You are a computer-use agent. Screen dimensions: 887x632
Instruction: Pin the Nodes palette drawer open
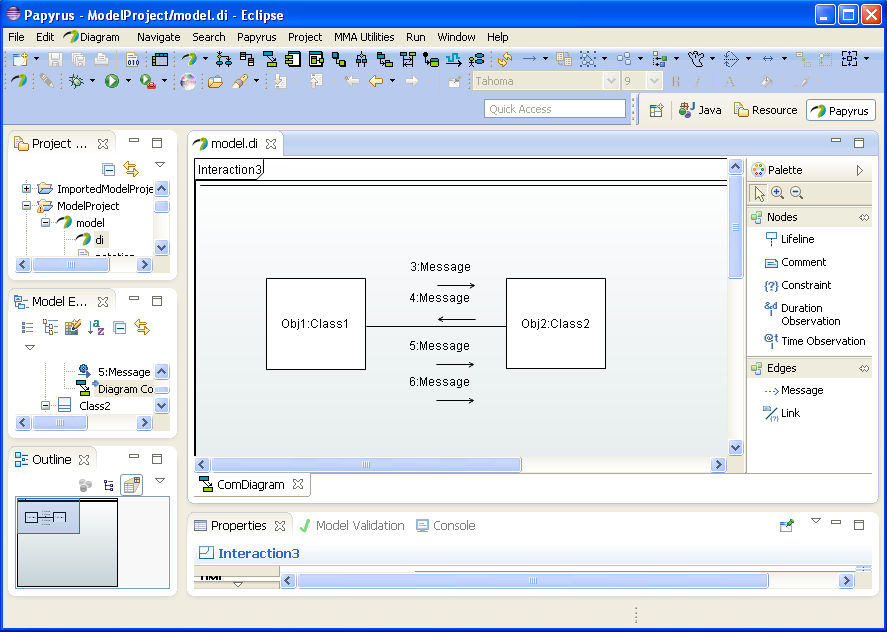tap(864, 217)
